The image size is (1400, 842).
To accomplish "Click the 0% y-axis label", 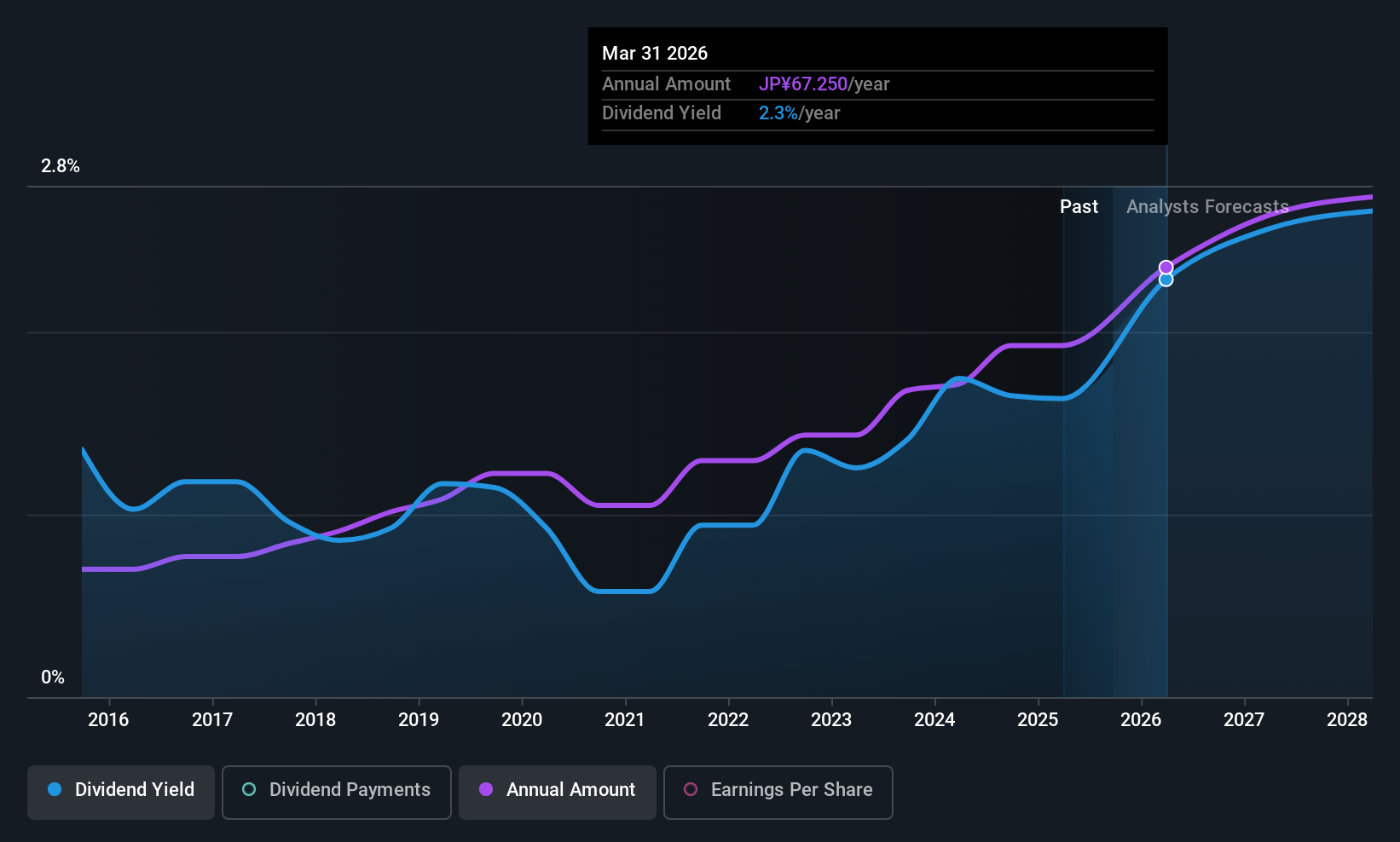I will pos(53,678).
